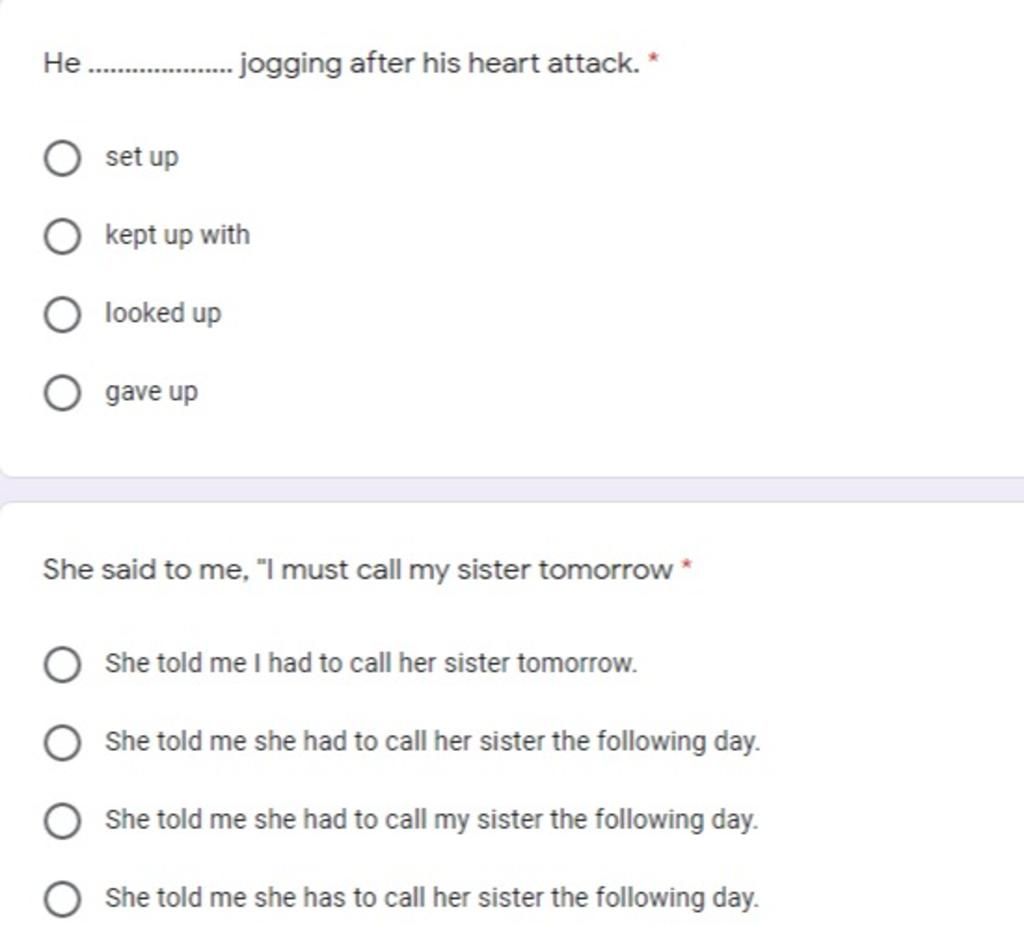Screen dimensions: 1024x944
Task: Select the 'set up' radio button
Action: [x=63, y=158]
